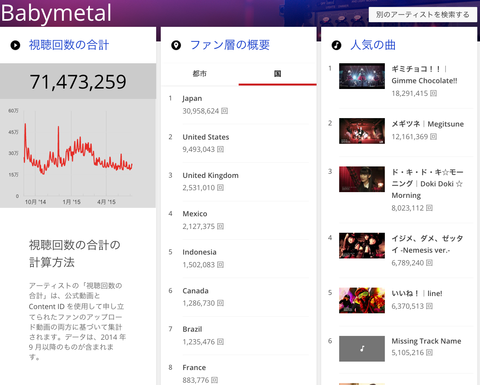Open the 人気の曲 heading link

(x=373, y=45)
